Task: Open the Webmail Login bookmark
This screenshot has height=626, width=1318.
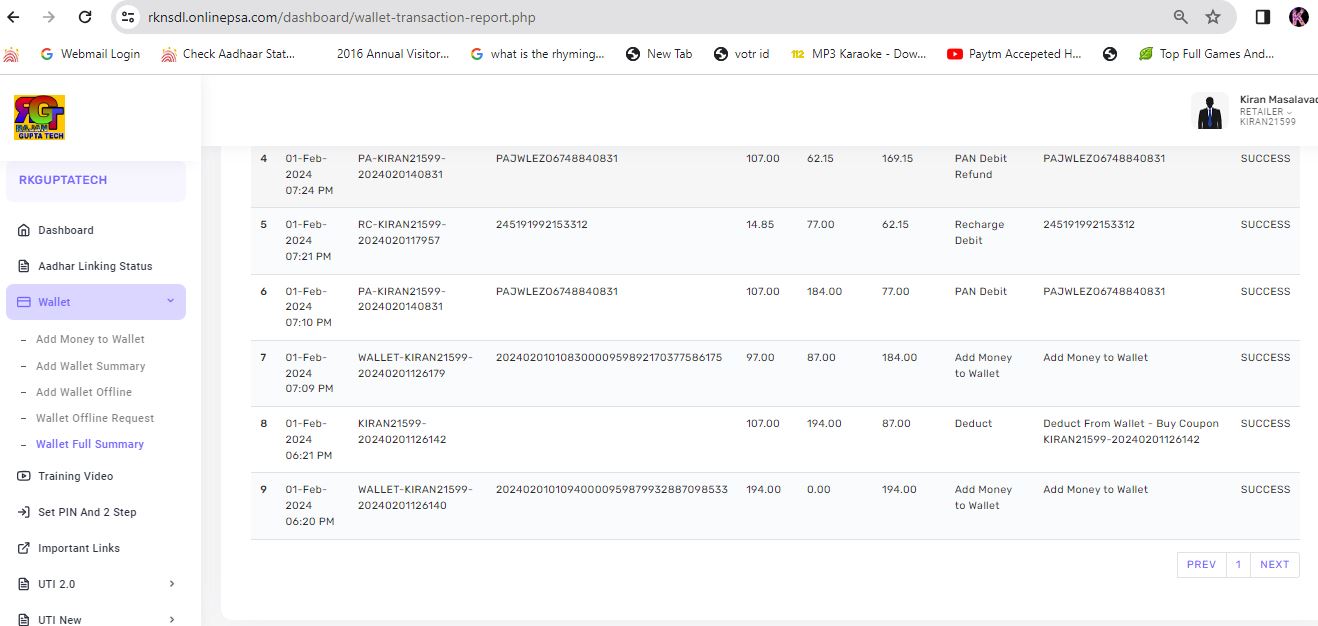Action: (x=100, y=54)
